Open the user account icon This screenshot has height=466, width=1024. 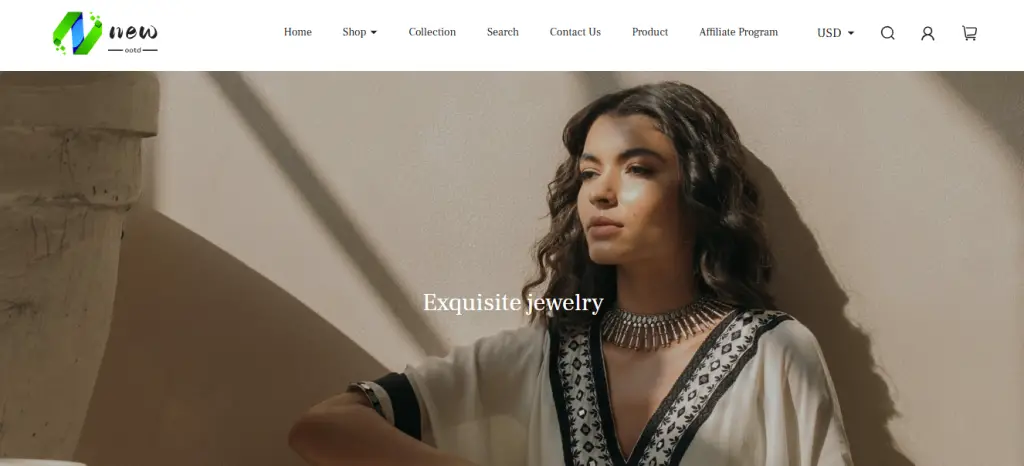click(927, 33)
